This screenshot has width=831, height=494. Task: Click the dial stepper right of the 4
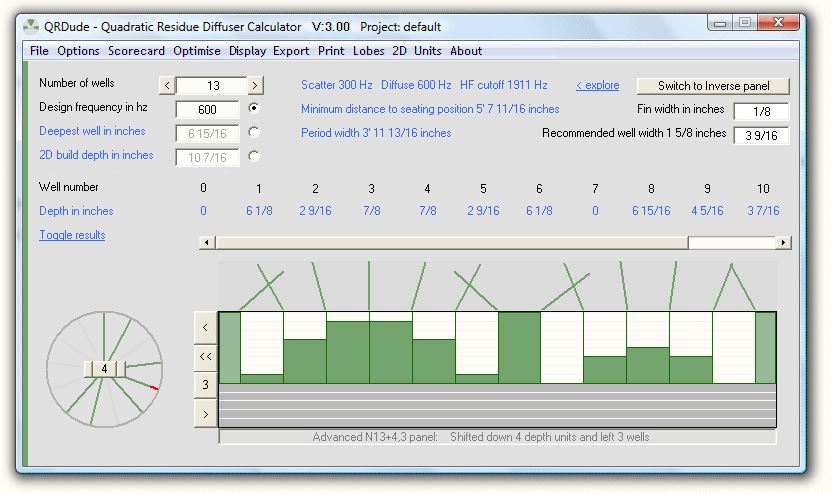pos(121,368)
